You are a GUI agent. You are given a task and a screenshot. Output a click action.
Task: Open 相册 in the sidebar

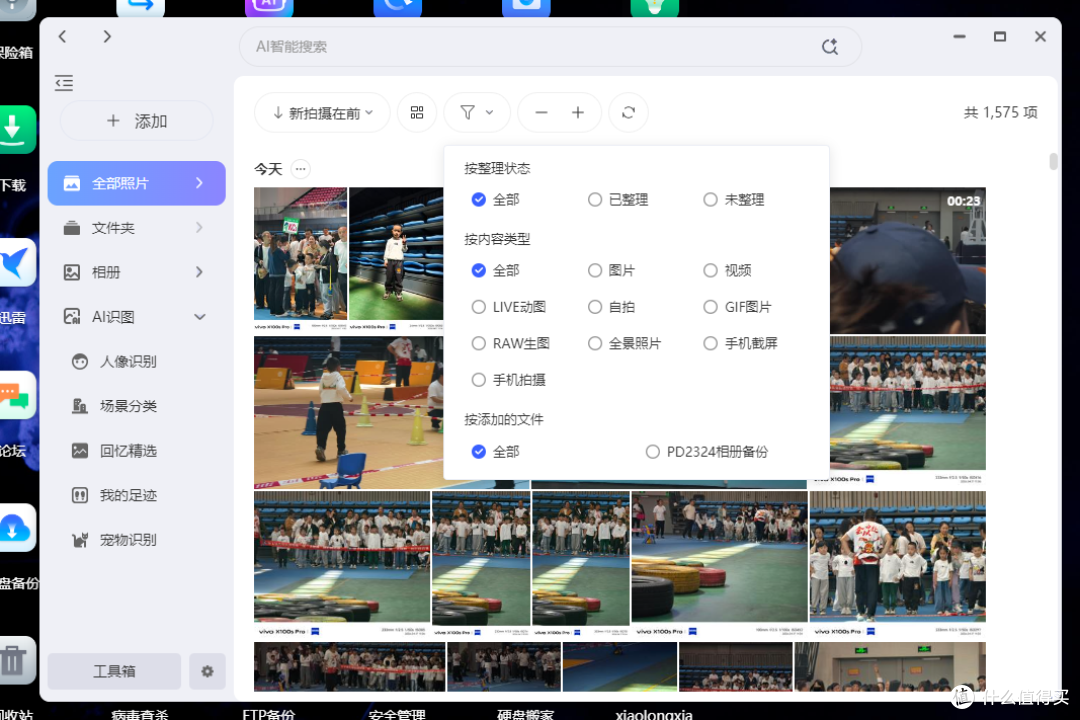(x=136, y=272)
